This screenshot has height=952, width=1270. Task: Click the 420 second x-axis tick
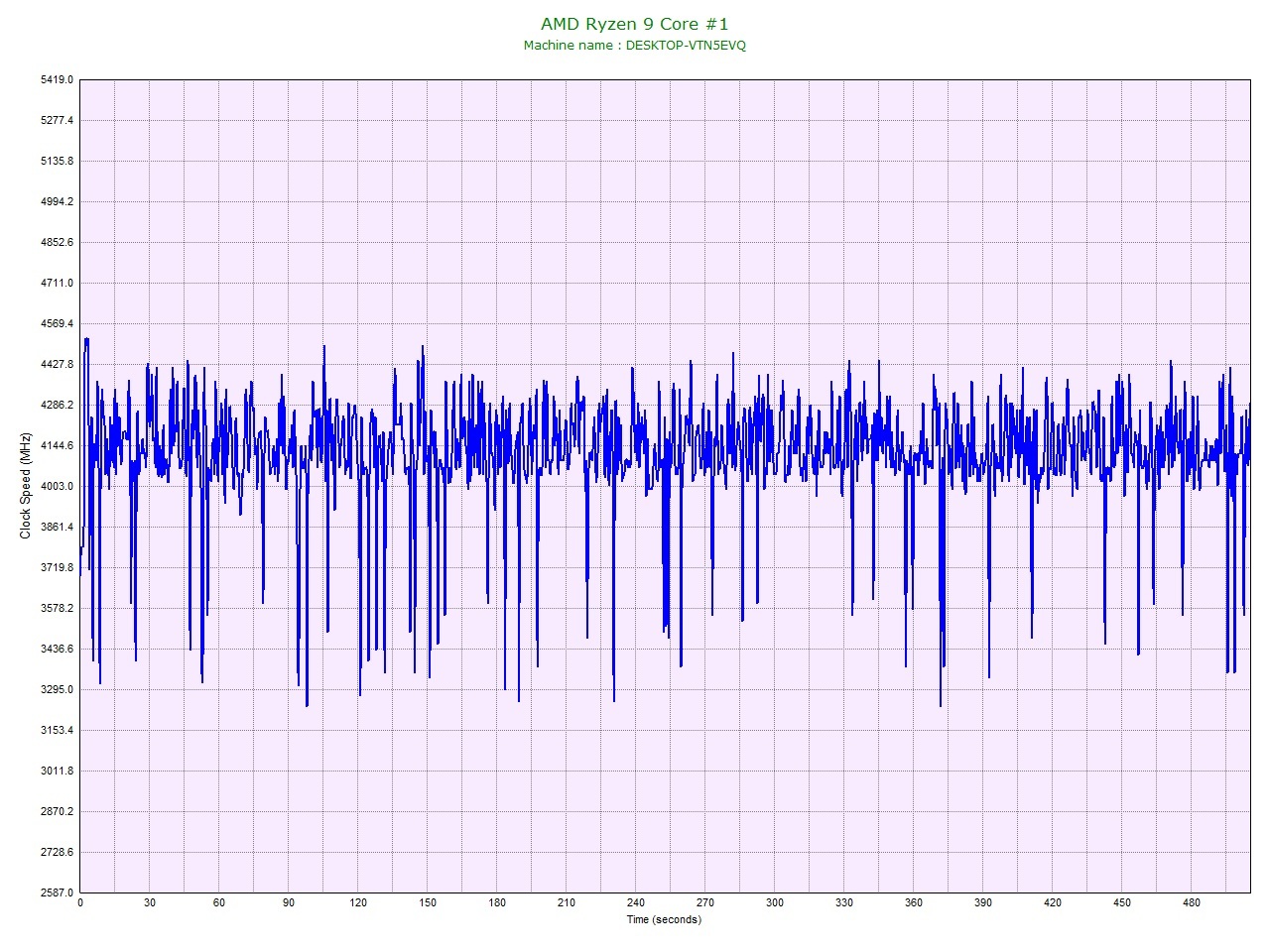pos(1053,903)
